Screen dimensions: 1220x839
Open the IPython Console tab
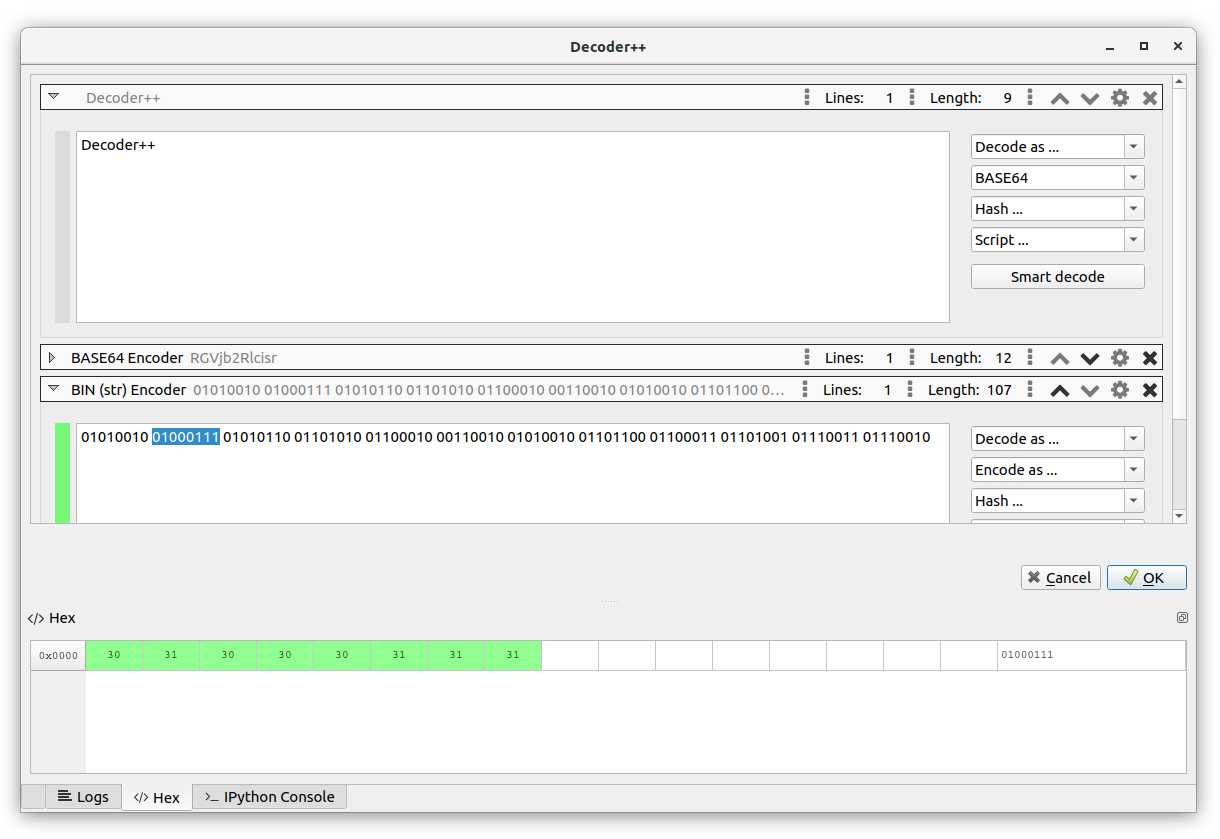(x=269, y=797)
